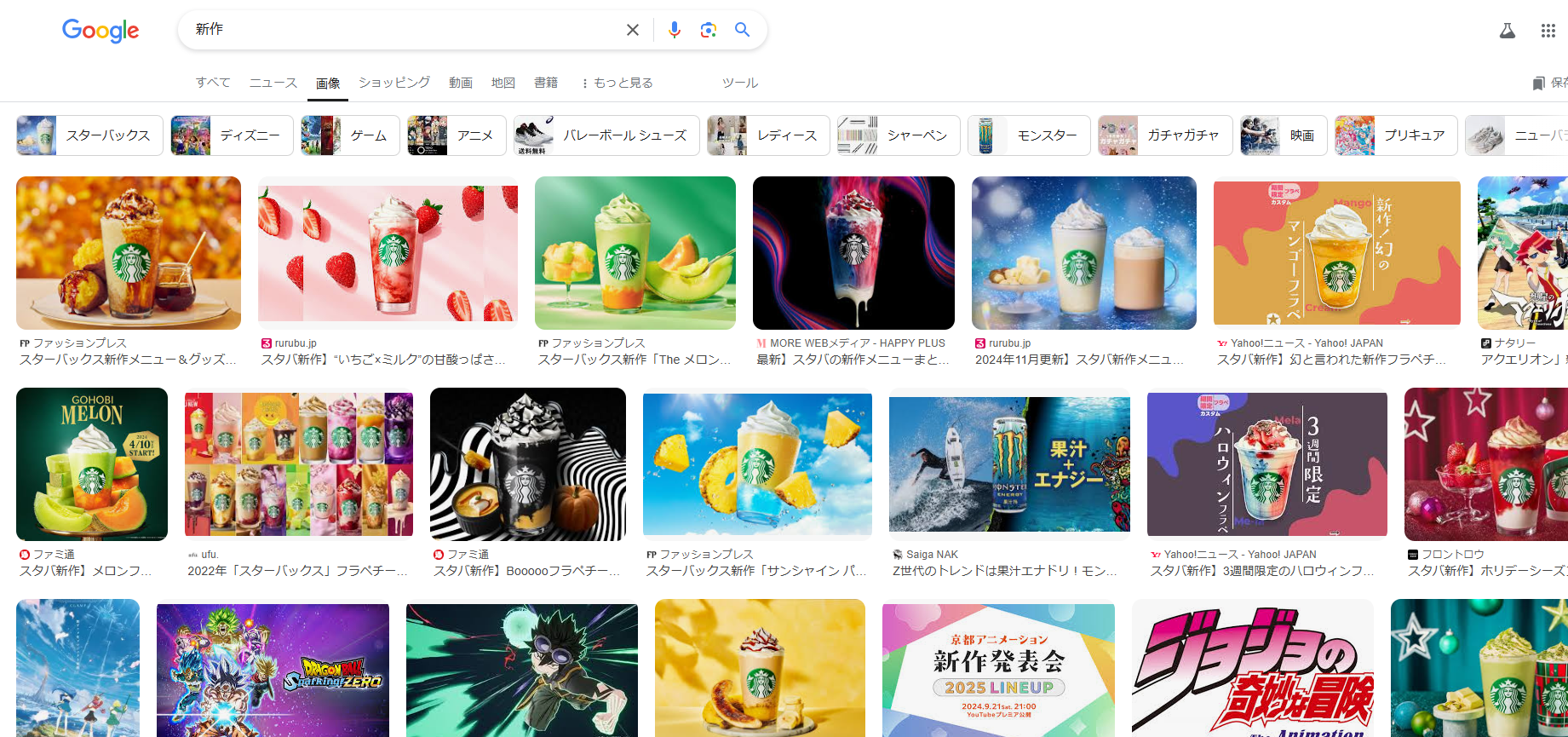Select the 画像 tab
This screenshot has height=737, width=1568.
click(328, 83)
